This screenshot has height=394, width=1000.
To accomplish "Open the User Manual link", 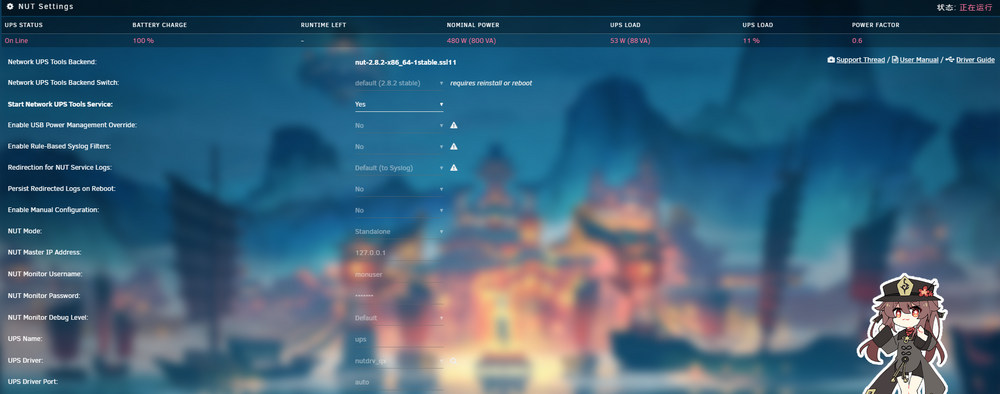I will coord(919,60).
